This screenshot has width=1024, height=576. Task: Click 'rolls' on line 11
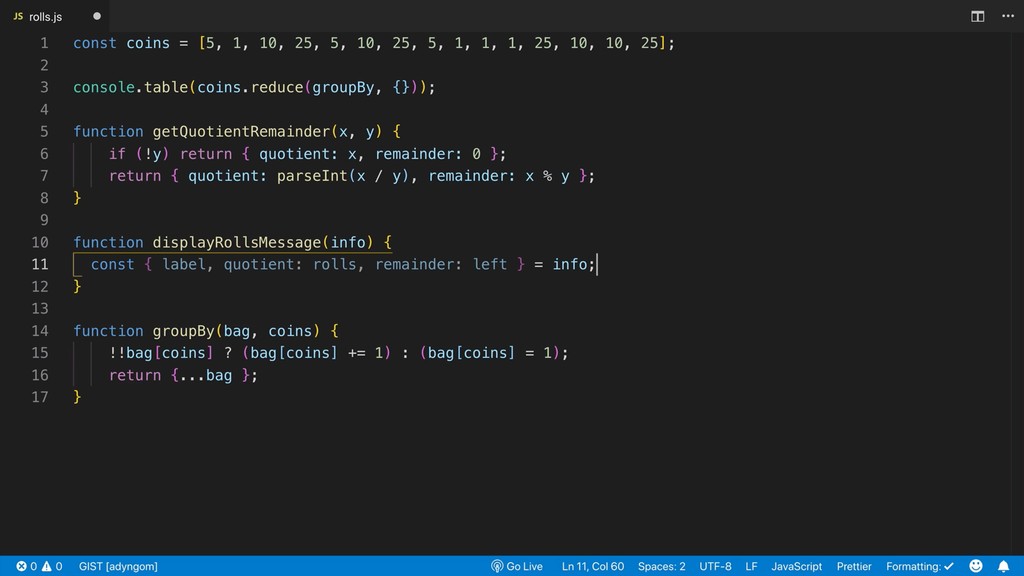335,264
